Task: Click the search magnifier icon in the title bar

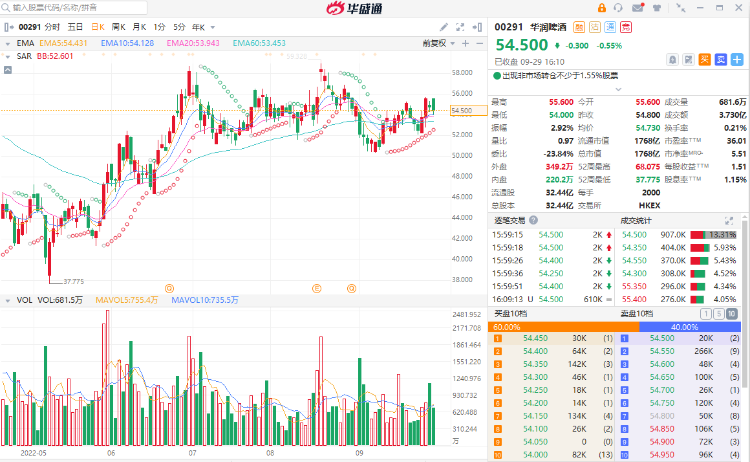Action: [6, 8]
